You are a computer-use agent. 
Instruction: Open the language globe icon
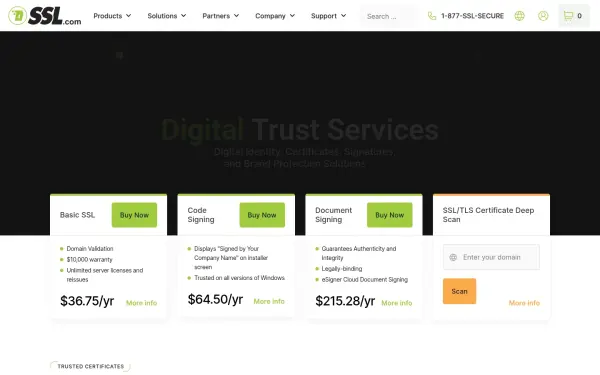tap(519, 16)
